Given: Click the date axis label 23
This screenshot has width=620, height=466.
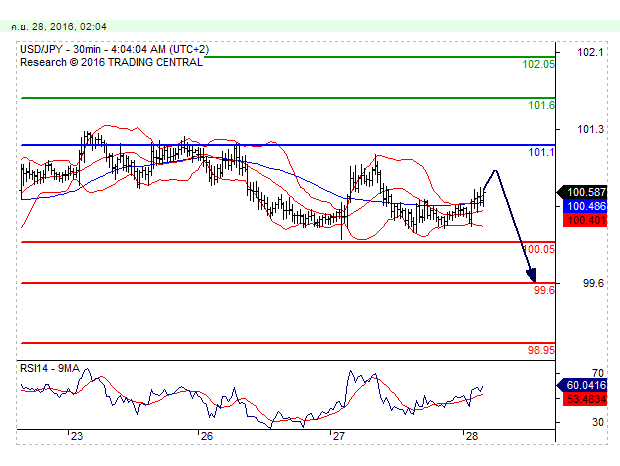Looking at the screenshot, I should tap(77, 436).
